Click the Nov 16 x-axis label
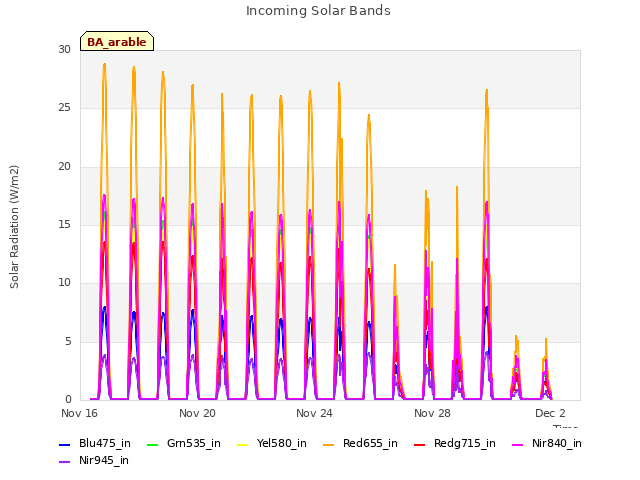 point(79,413)
